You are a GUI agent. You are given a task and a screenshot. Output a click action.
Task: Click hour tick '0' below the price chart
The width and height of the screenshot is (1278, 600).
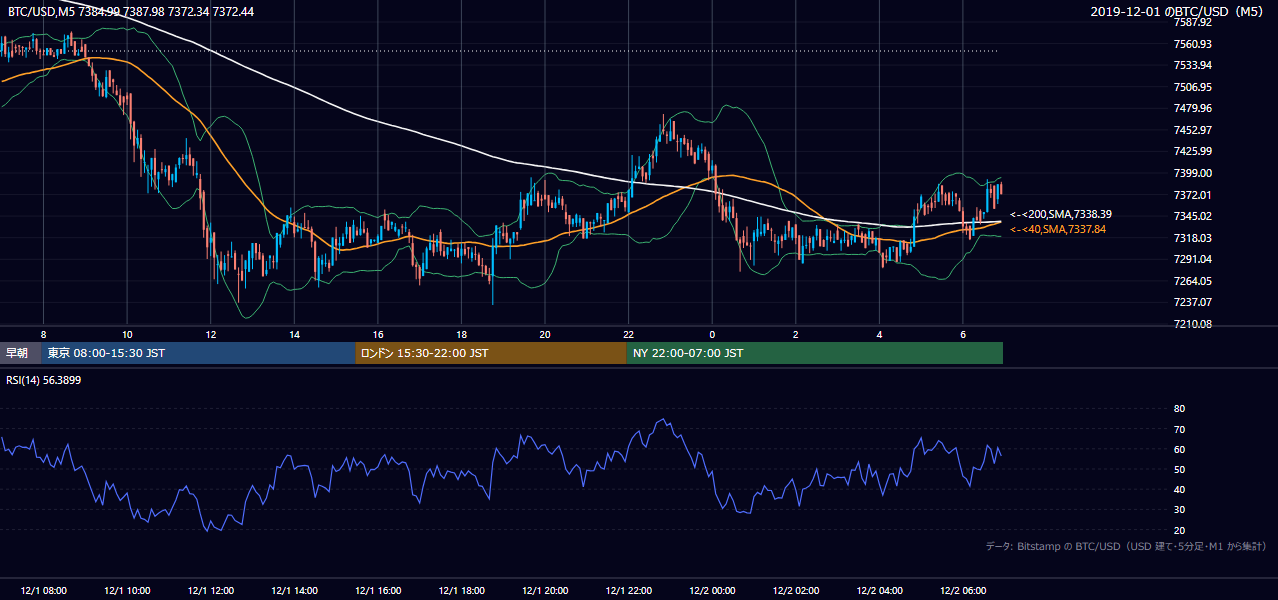tap(712, 334)
